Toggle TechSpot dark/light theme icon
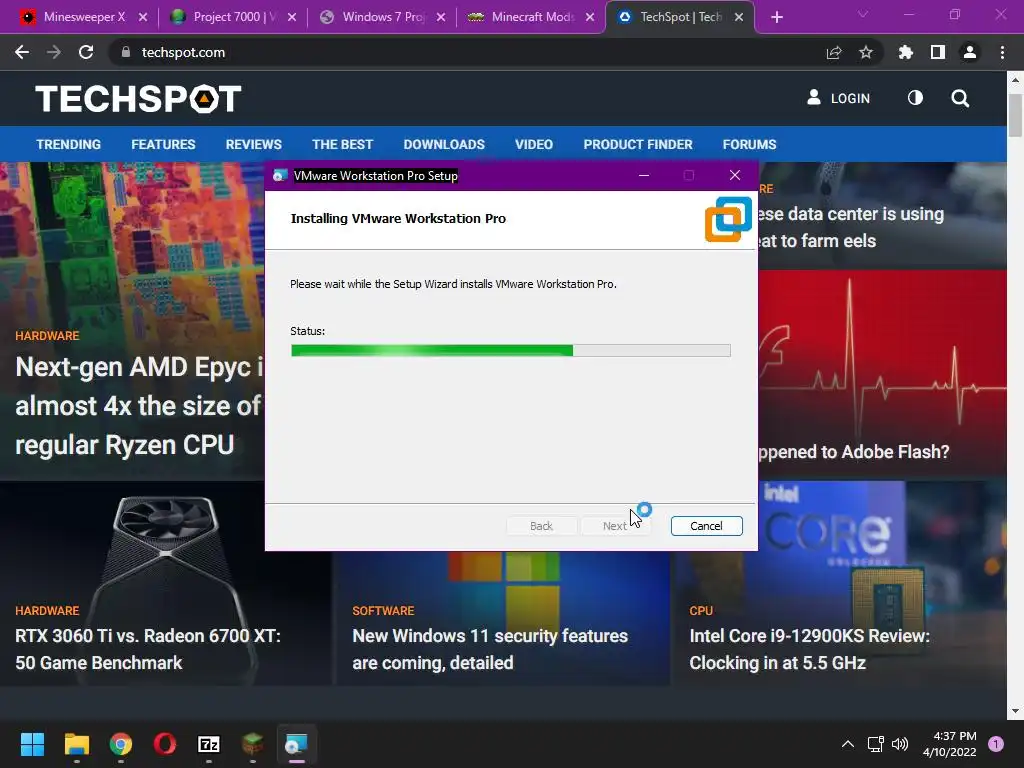 coord(915,98)
